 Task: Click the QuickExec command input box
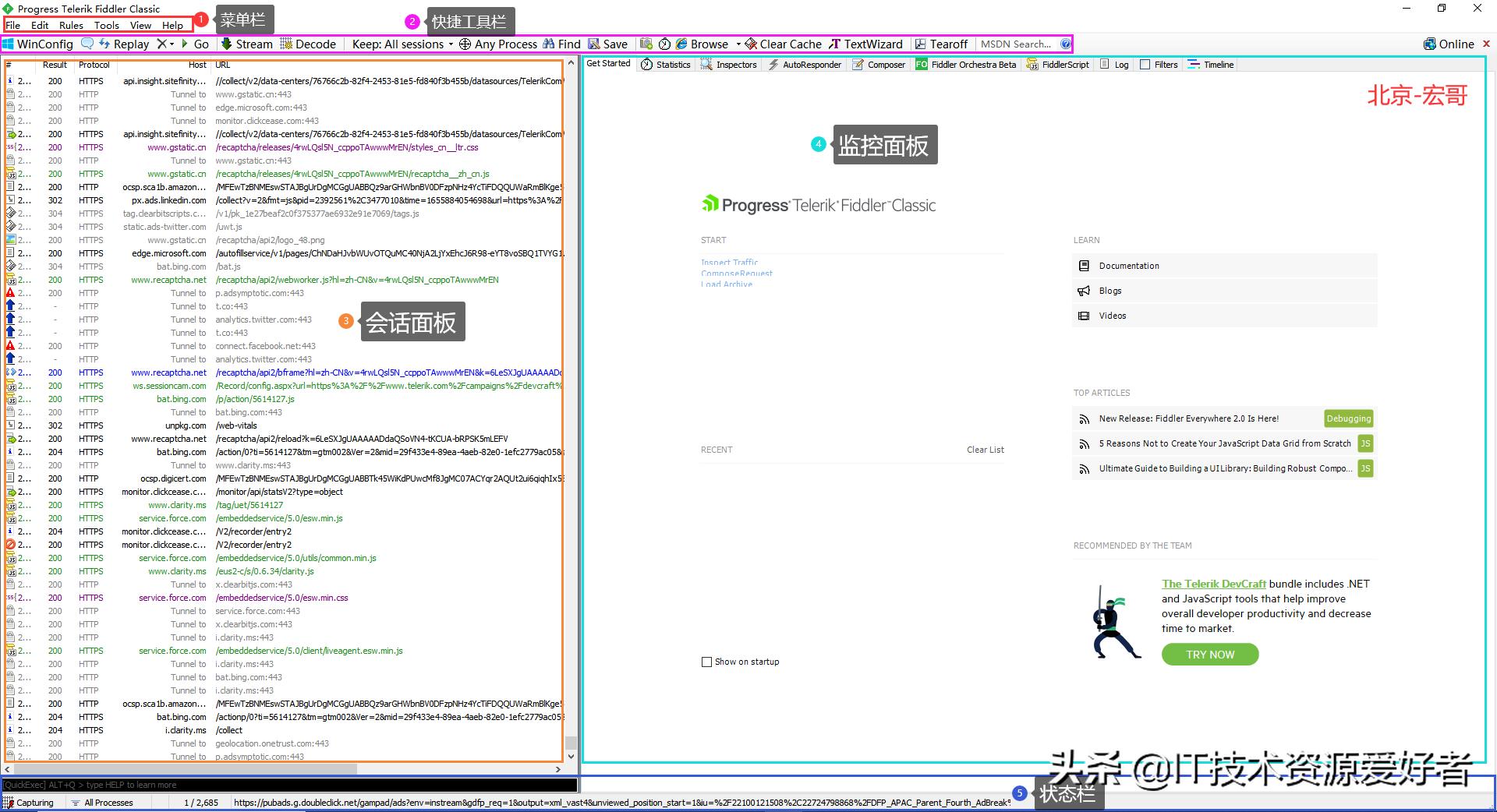click(288, 785)
